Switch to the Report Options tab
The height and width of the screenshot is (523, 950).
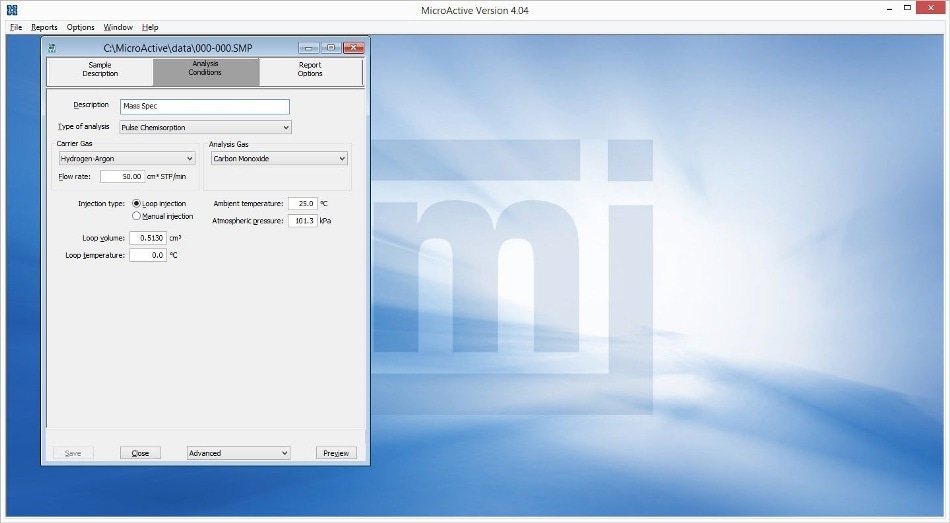310,72
